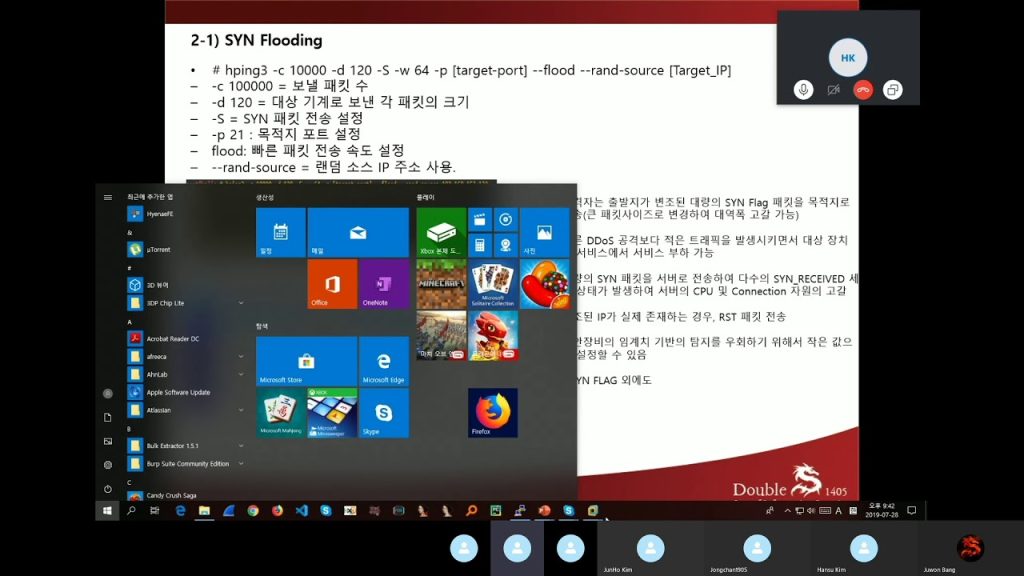1024x576 pixels.
Task: Open Chrome from the Windows taskbar
Action: pyautogui.click(x=253, y=510)
